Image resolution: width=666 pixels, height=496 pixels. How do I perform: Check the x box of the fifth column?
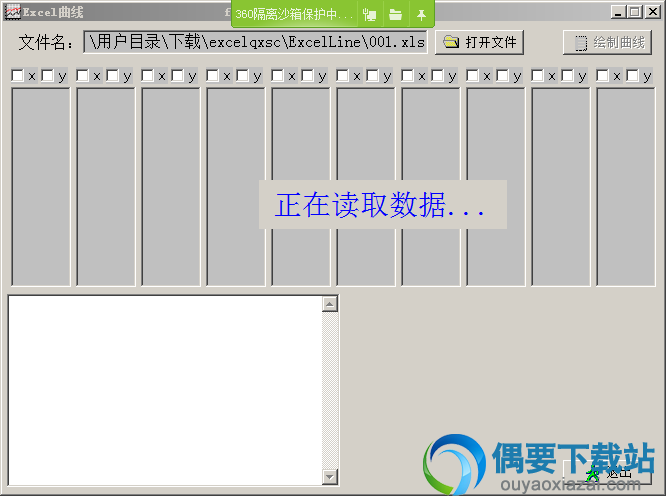[x=277, y=76]
